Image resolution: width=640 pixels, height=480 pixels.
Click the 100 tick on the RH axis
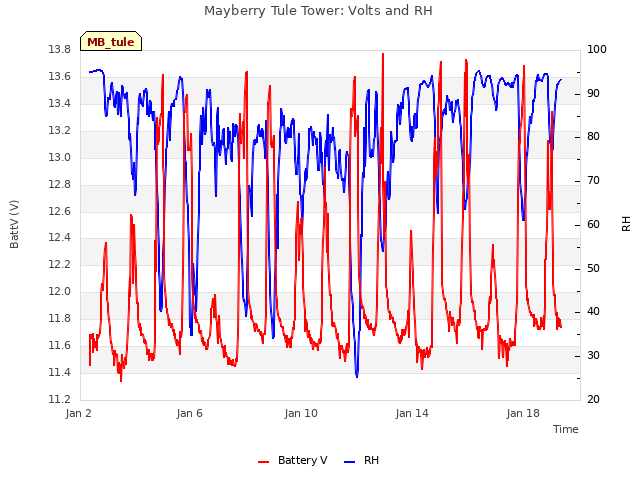click(597, 49)
